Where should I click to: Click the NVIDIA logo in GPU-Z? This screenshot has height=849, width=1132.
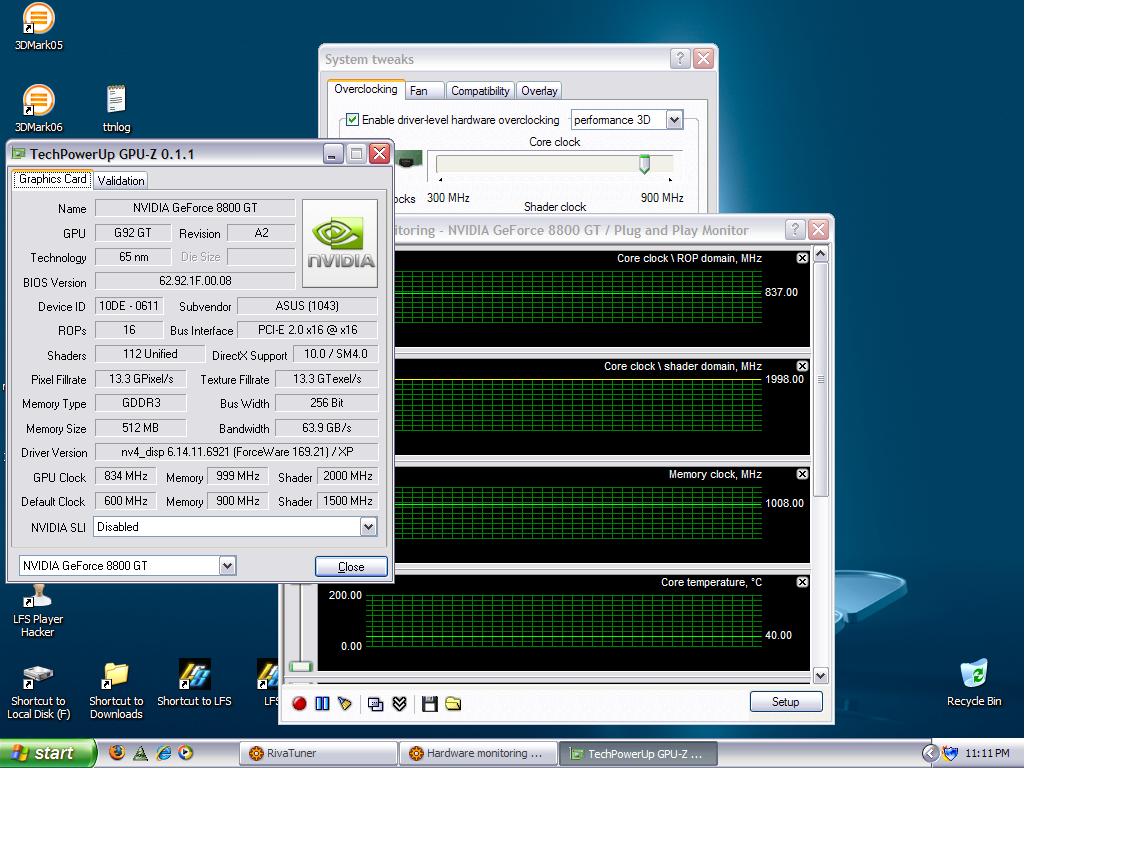click(340, 243)
